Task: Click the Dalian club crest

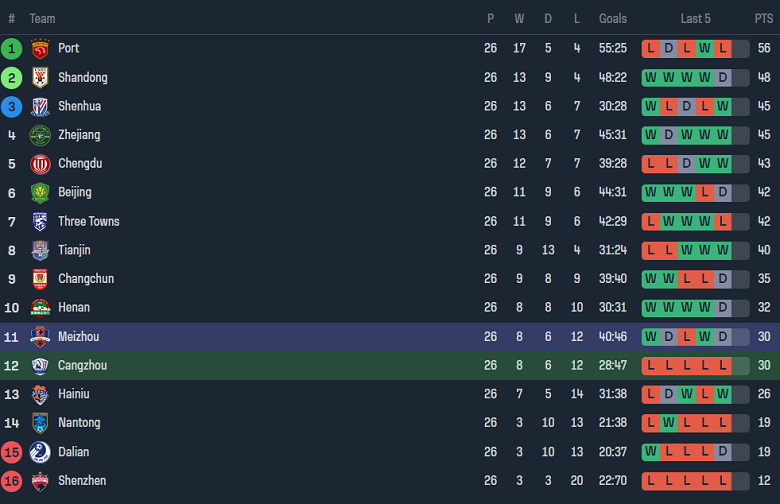Action: coord(40,452)
